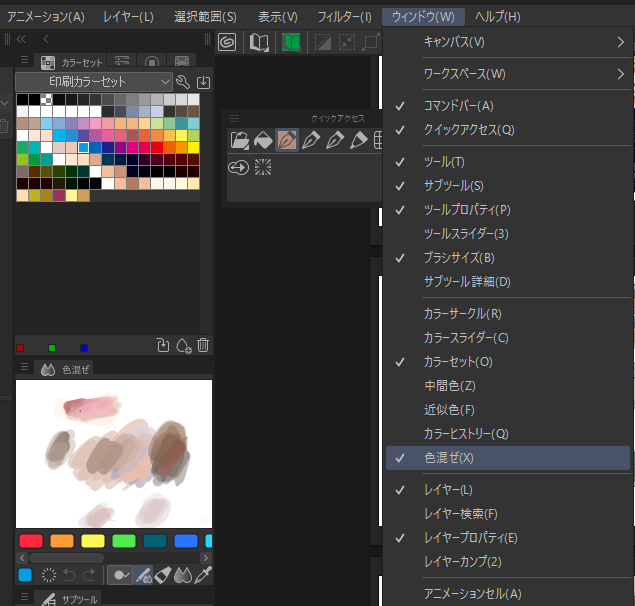The width and height of the screenshot is (635, 606).
Task: Enable カラーサークル(R) panel in the Window menu
Action: (462, 314)
